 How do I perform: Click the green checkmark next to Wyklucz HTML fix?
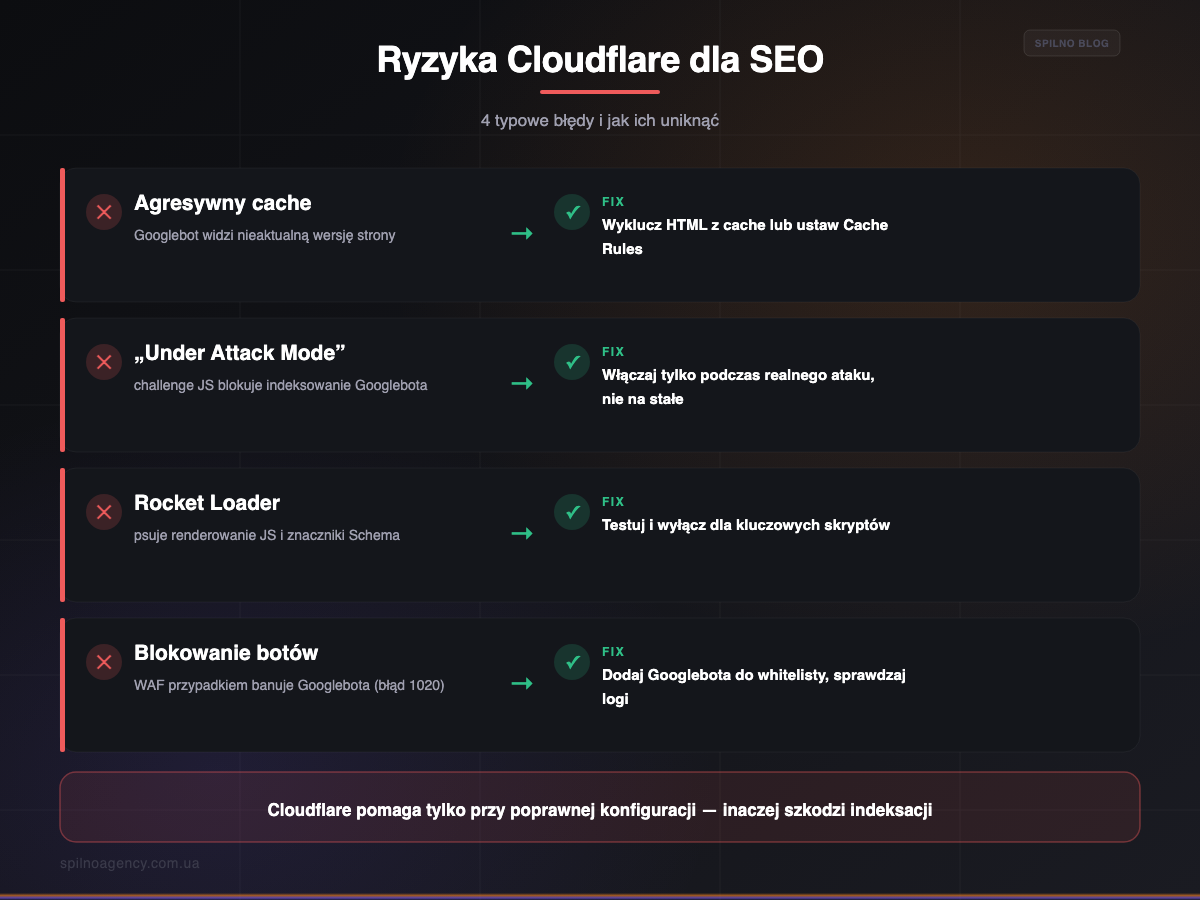(x=572, y=212)
